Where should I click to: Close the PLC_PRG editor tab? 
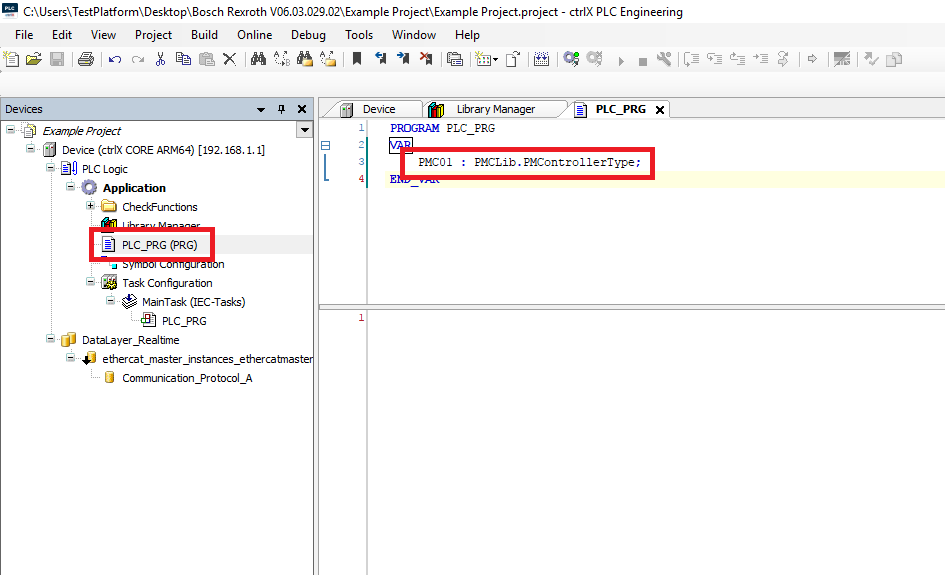tap(659, 110)
